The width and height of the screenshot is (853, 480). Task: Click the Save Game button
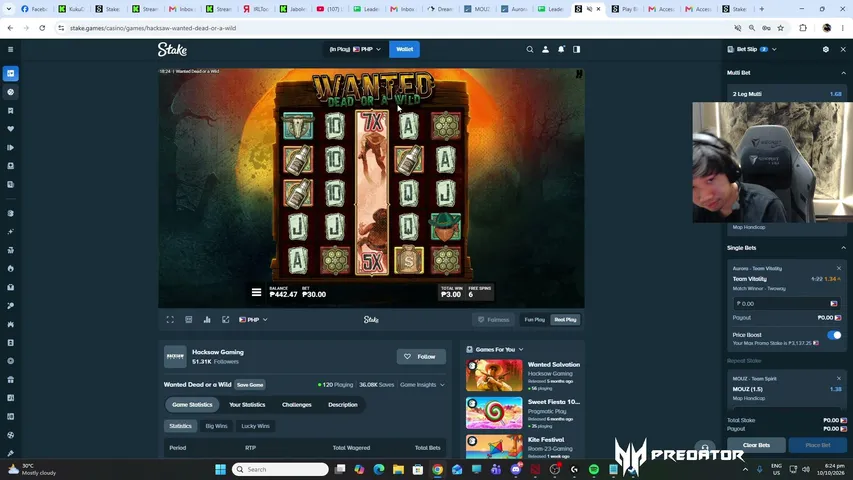pos(250,385)
